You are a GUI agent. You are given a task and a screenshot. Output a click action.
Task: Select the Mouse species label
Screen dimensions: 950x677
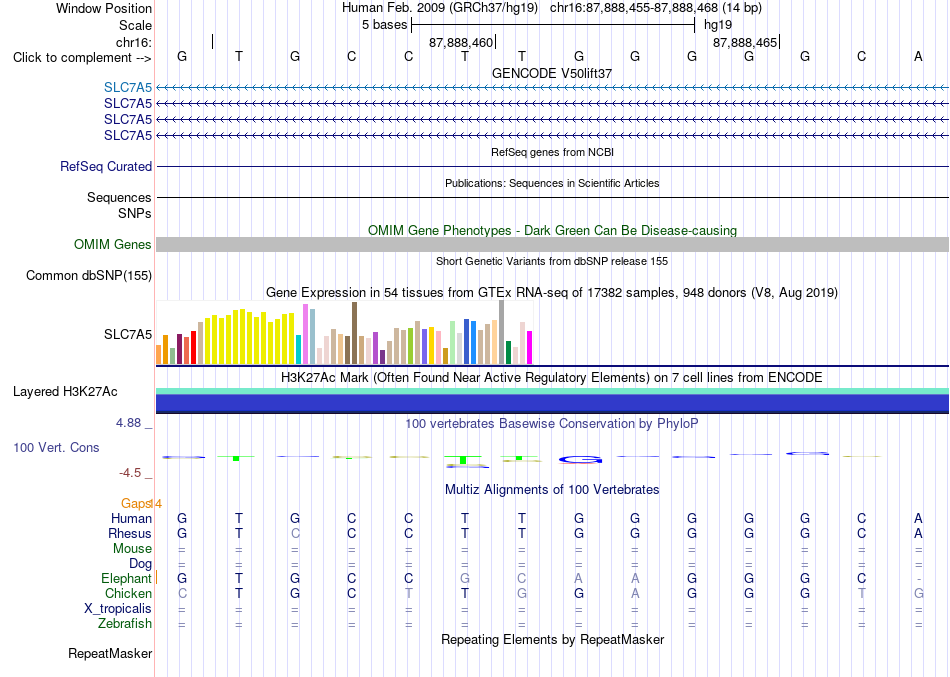coord(133,549)
